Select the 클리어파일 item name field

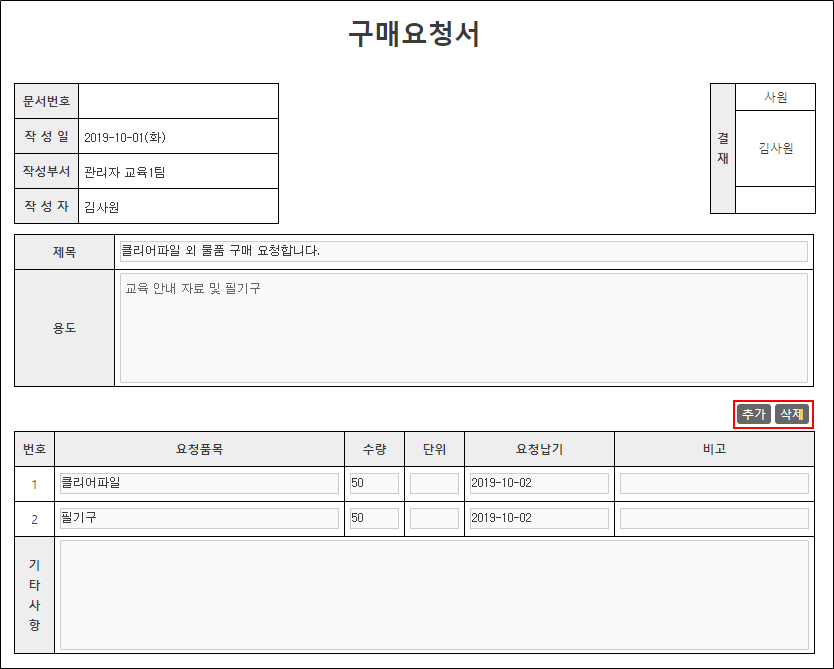pos(199,484)
